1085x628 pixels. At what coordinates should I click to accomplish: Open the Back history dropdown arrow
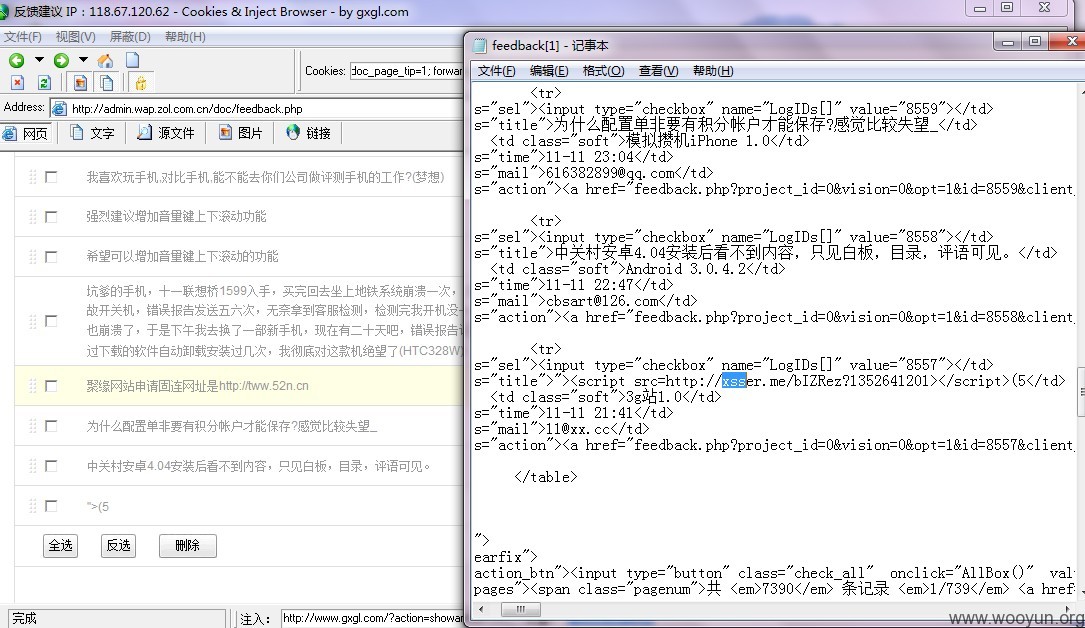tap(39, 59)
